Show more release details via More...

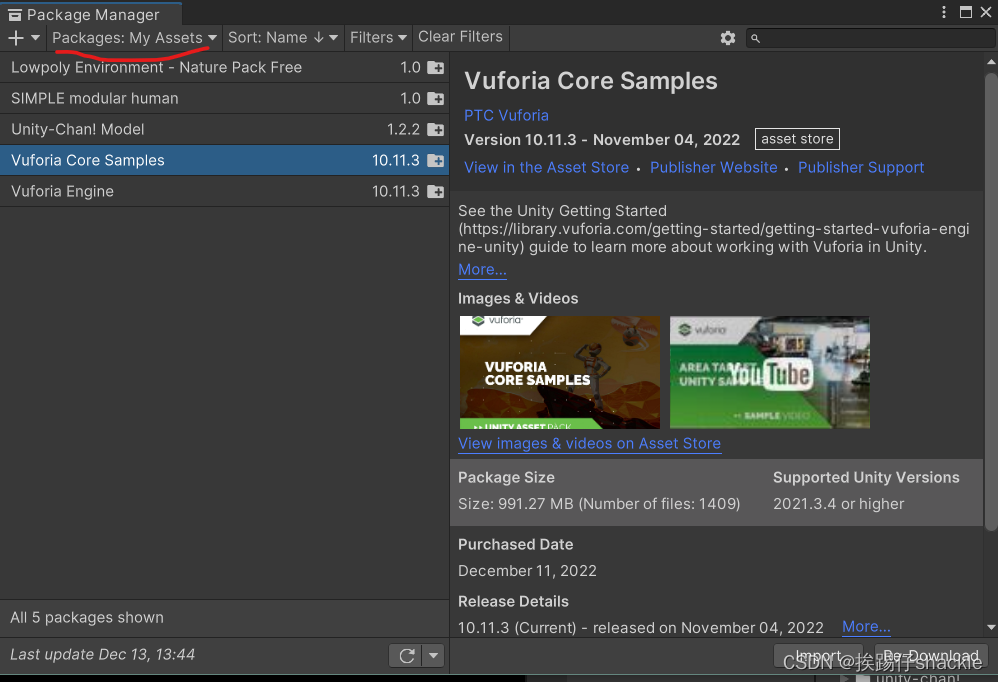pyautogui.click(x=866, y=627)
